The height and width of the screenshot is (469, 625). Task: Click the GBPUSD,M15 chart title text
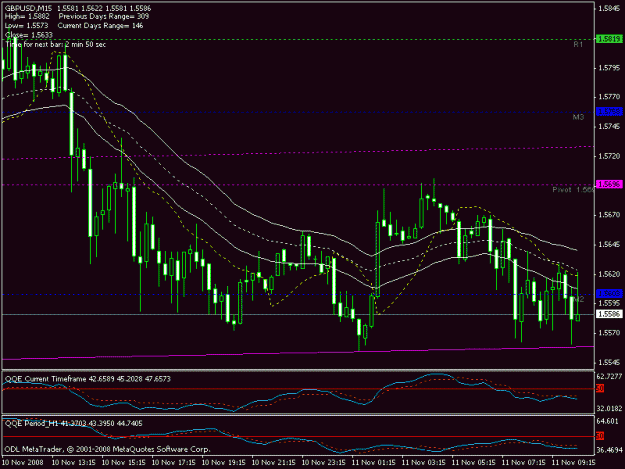(28, 8)
